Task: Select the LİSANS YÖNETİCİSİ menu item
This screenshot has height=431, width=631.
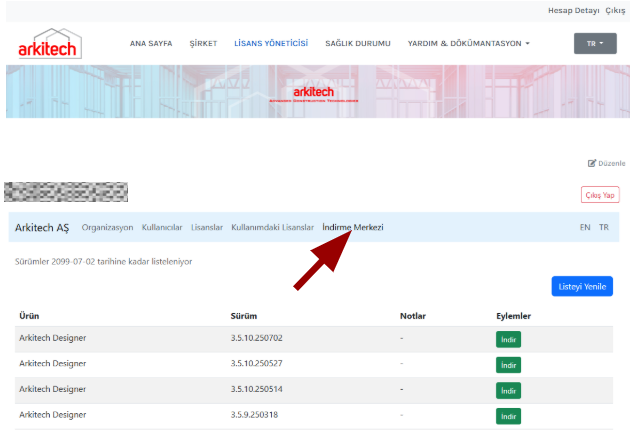Action: (271, 43)
